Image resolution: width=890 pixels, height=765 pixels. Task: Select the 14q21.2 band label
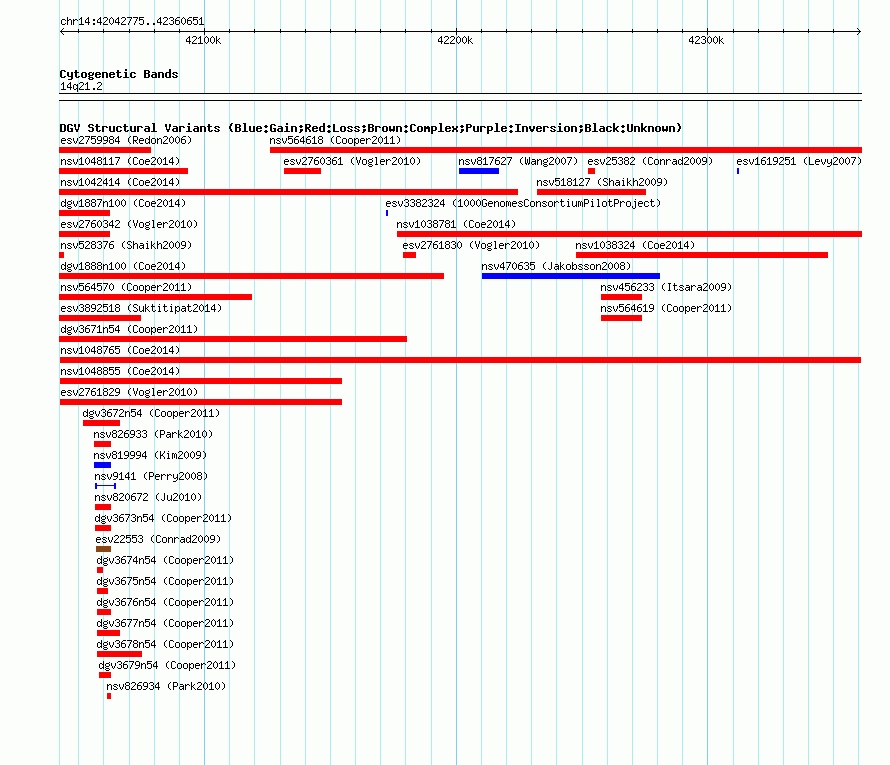point(81,86)
